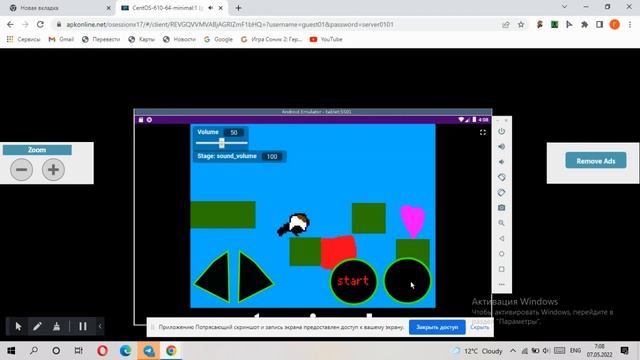Open the Google bookmark
Screen dimensions: 640x360
pos(218,40)
